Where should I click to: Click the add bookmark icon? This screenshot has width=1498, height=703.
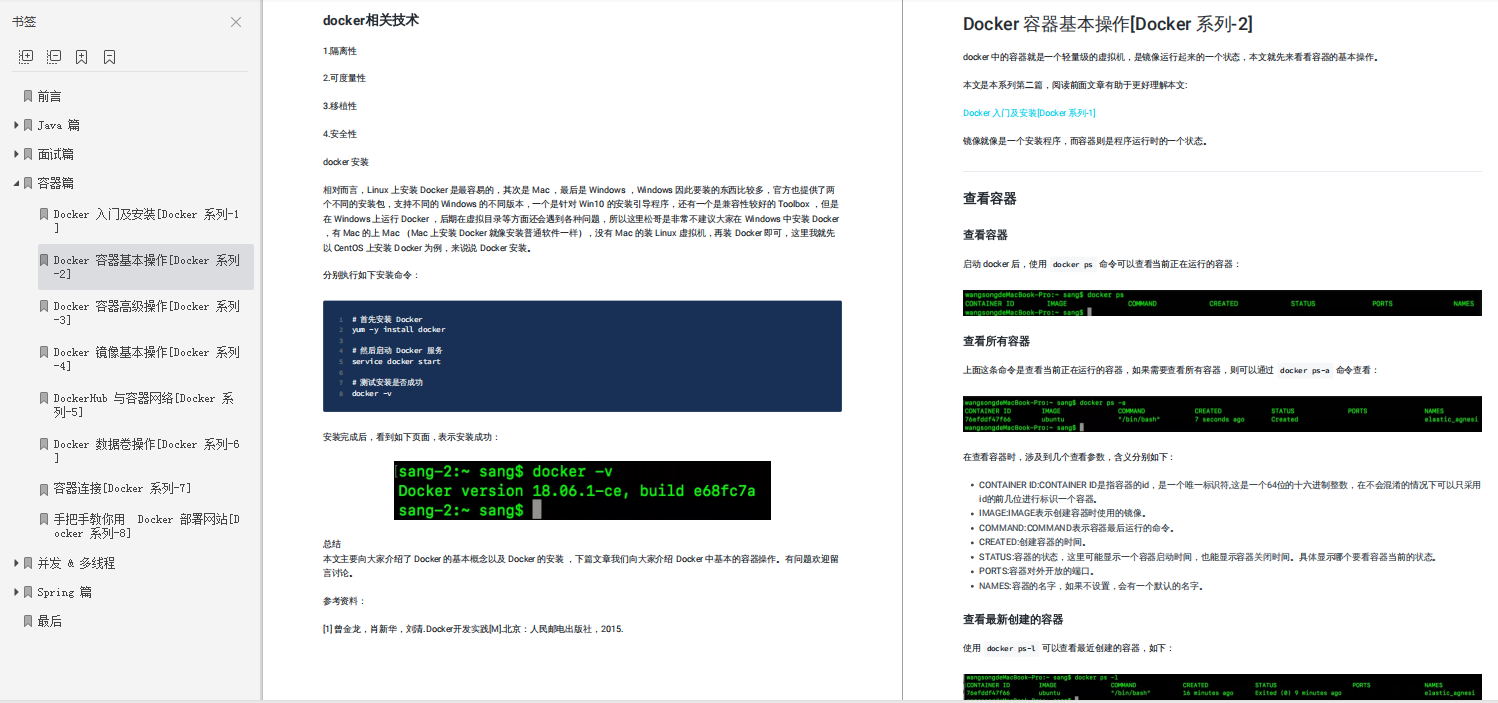click(82, 57)
